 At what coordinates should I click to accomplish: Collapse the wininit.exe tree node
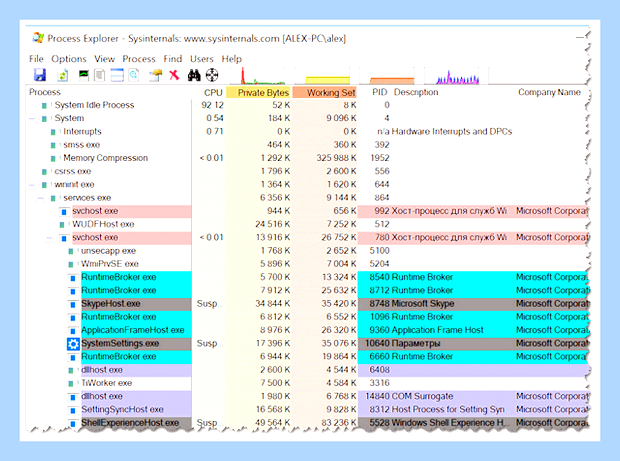coord(32,185)
